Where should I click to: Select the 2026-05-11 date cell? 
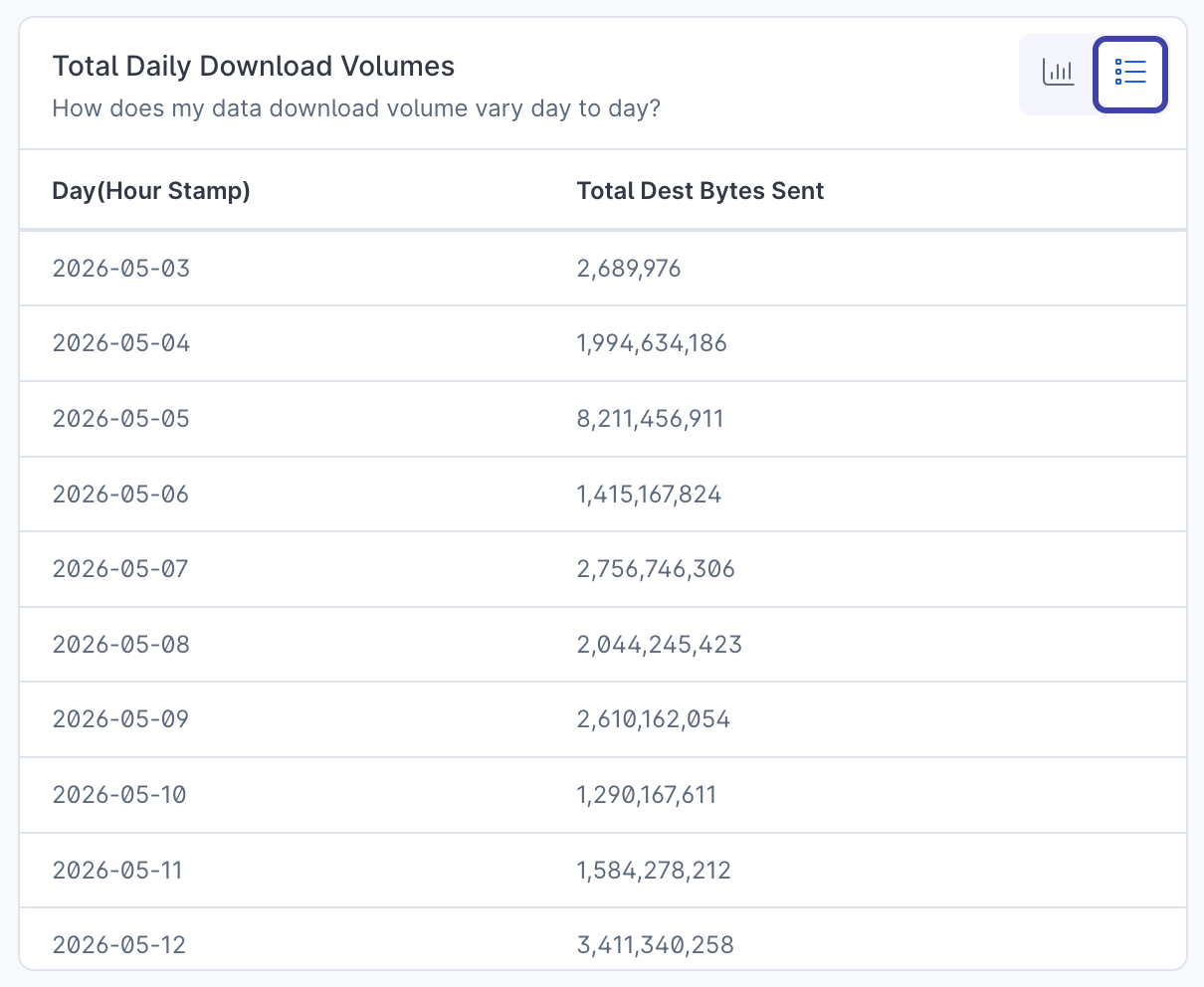click(118, 871)
